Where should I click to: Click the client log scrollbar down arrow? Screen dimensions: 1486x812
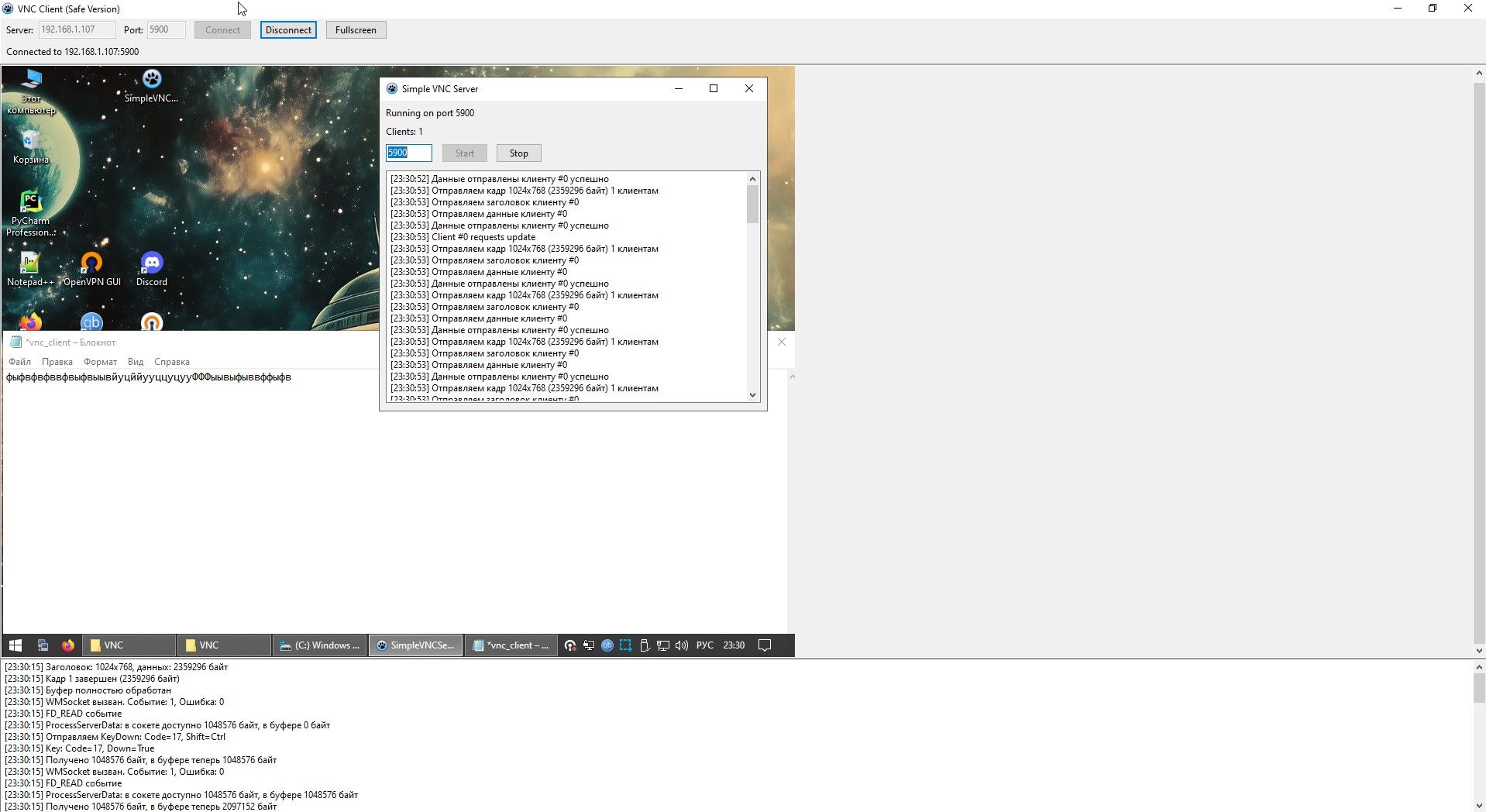coord(1479,806)
